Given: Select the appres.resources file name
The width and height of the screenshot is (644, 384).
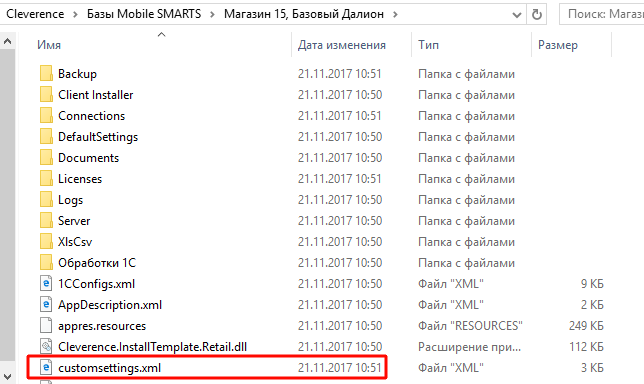Looking at the screenshot, I should 102,326.
